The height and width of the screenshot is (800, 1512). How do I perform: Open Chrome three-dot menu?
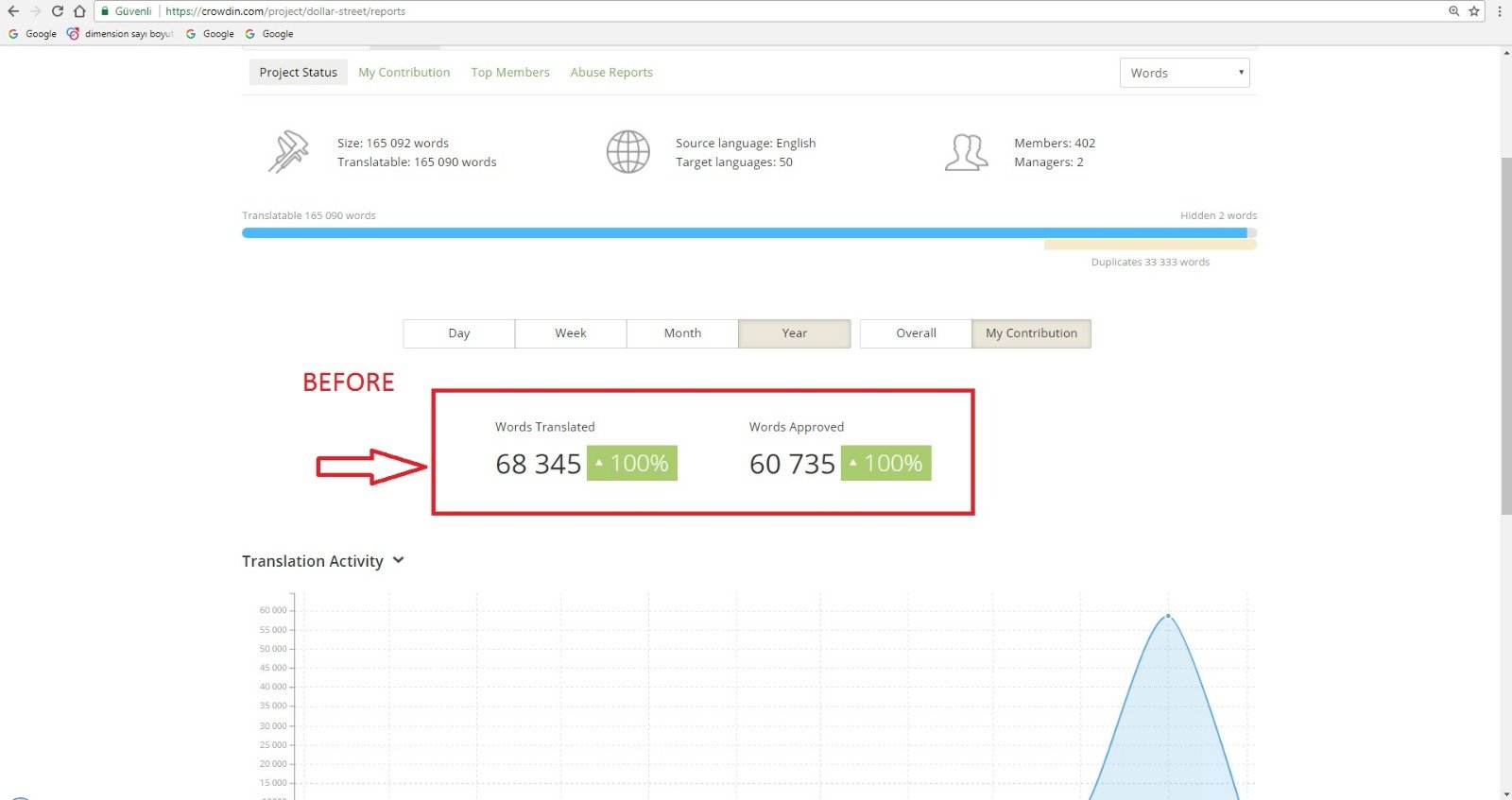point(1500,11)
